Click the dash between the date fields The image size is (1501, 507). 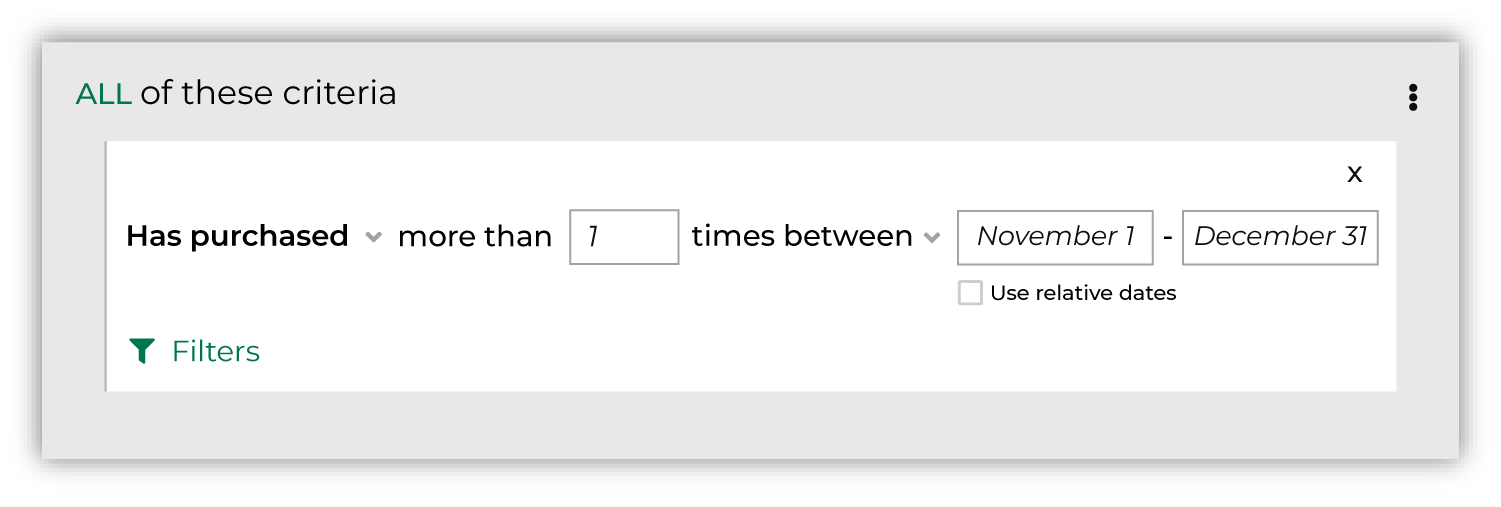1167,238
